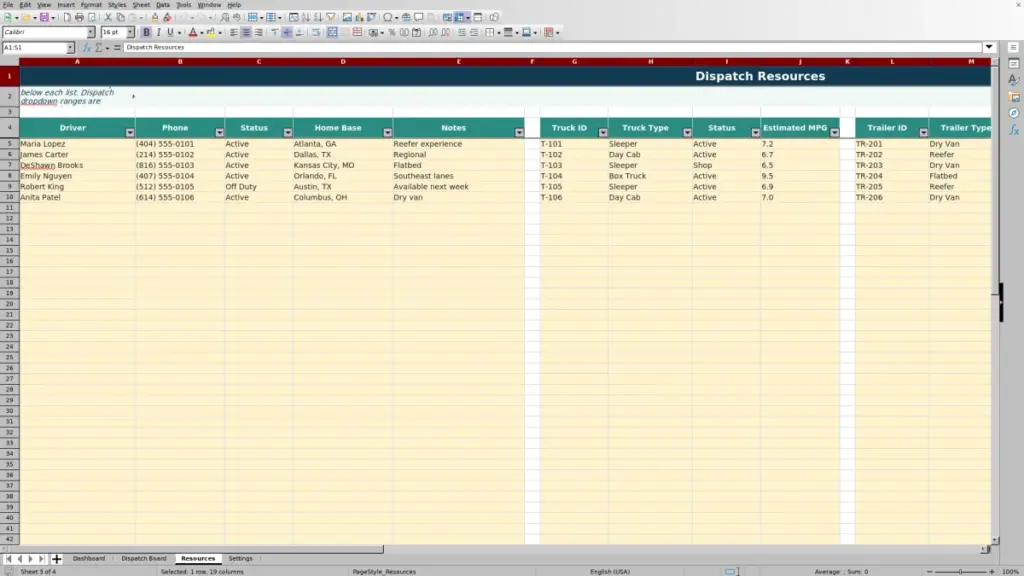
Task: Open the Format menu
Action: pos(91,5)
